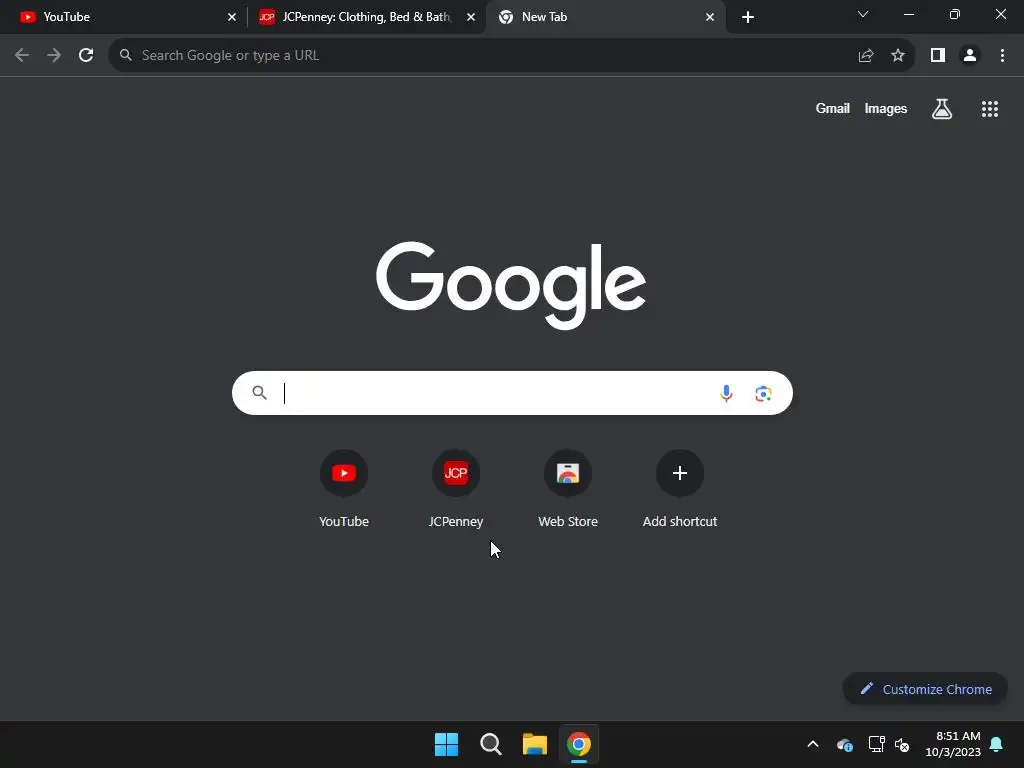Focus the Google search box
The height and width of the screenshot is (768, 1024).
pyautogui.click(x=512, y=393)
